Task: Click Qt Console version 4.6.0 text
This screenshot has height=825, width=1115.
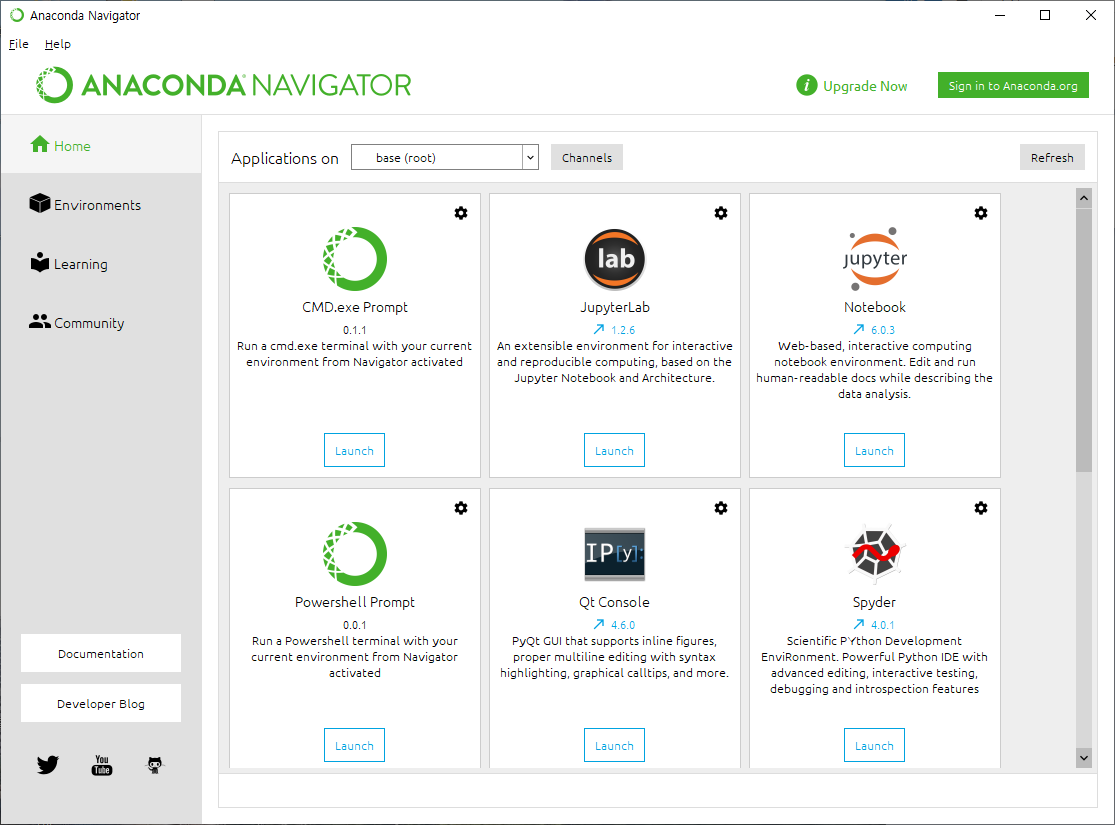Action: click(x=623, y=625)
